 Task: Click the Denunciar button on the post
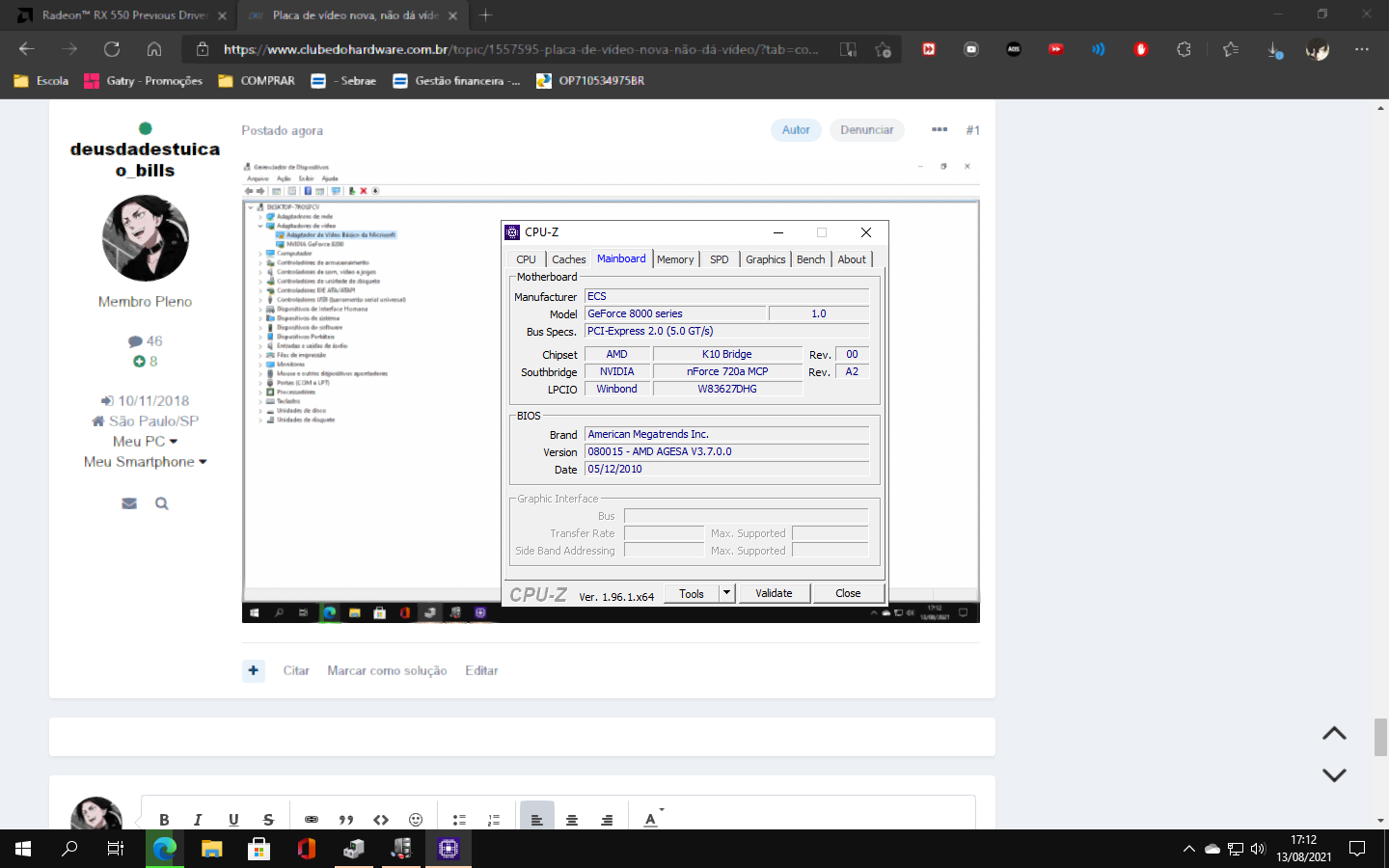click(x=866, y=130)
